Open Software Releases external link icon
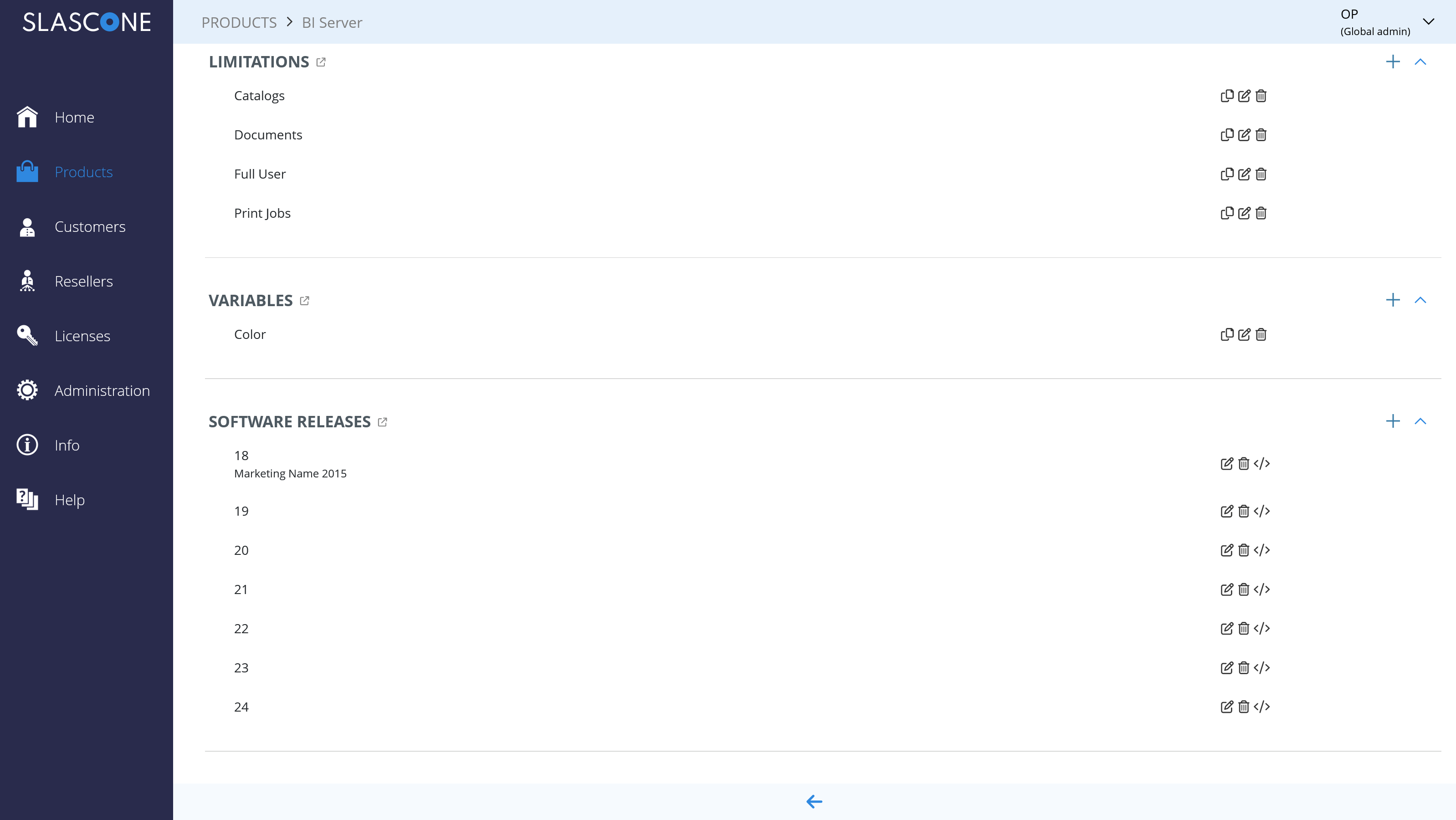This screenshot has height=820, width=1456. pos(383,422)
